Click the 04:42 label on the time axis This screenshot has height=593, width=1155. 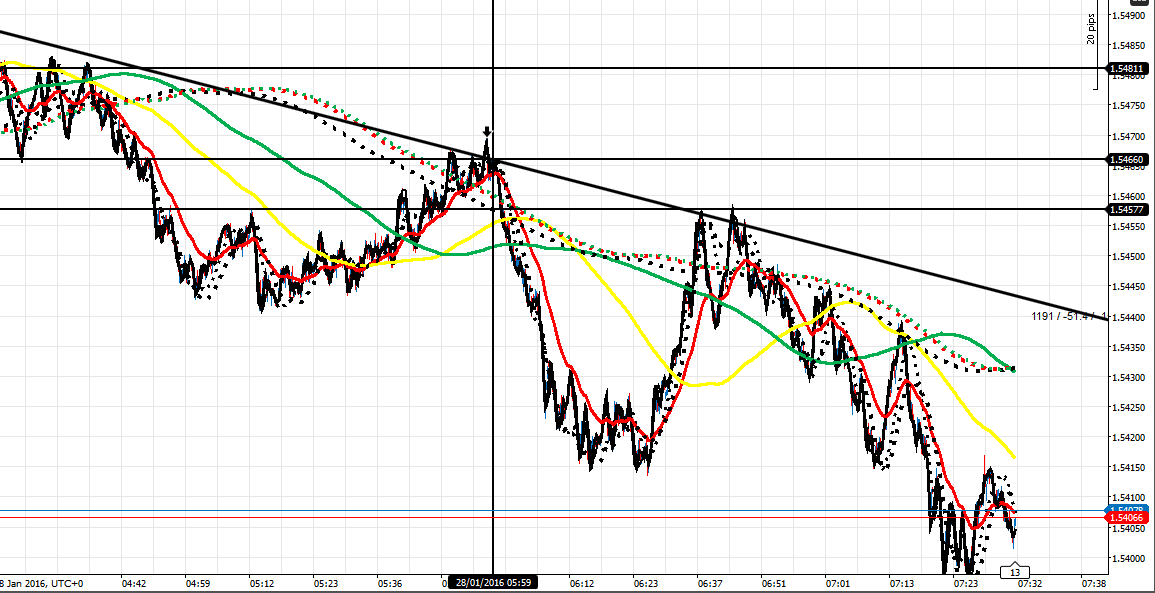point(134,582)
